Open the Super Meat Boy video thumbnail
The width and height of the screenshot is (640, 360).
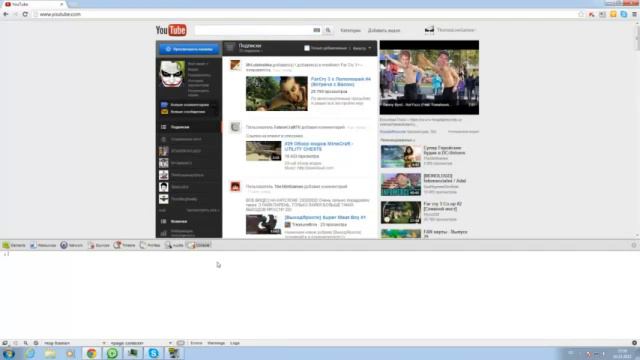(263, 224)
